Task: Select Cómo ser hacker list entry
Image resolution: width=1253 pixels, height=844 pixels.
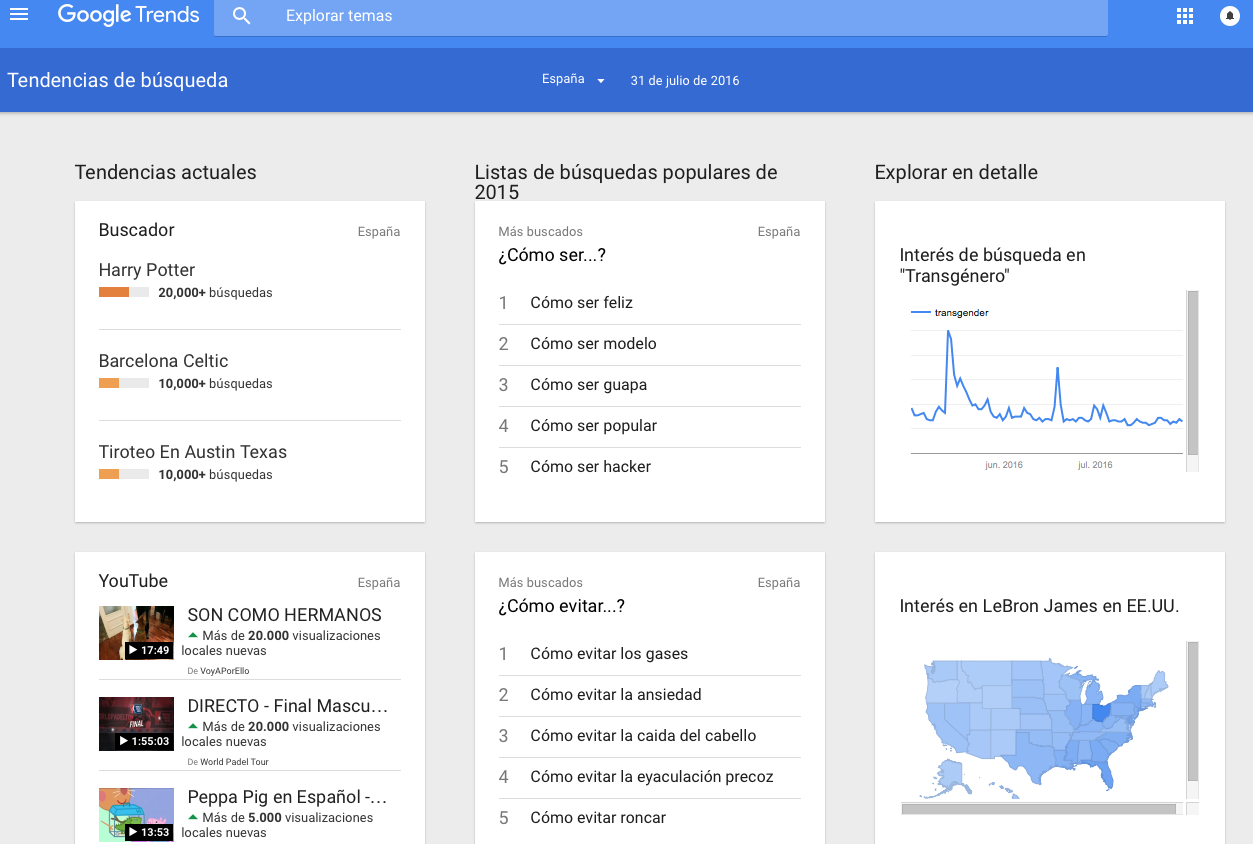Action: (x=590, y=467)
